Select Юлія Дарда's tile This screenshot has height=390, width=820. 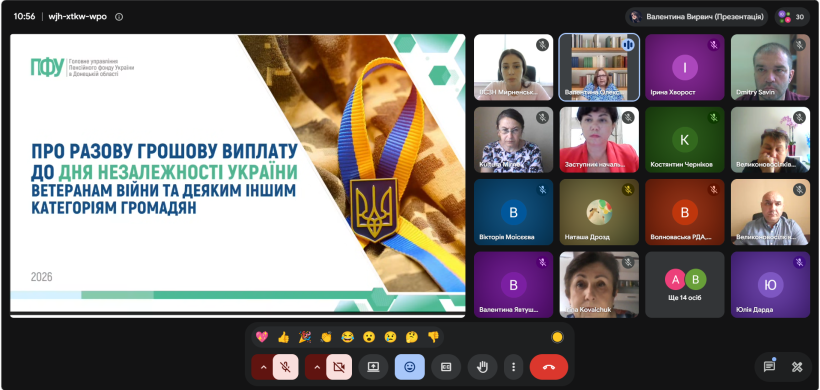click(770, 285)
